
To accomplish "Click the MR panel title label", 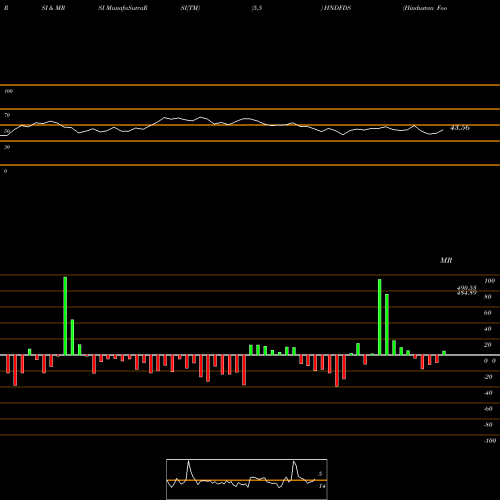I will point(446,260).
